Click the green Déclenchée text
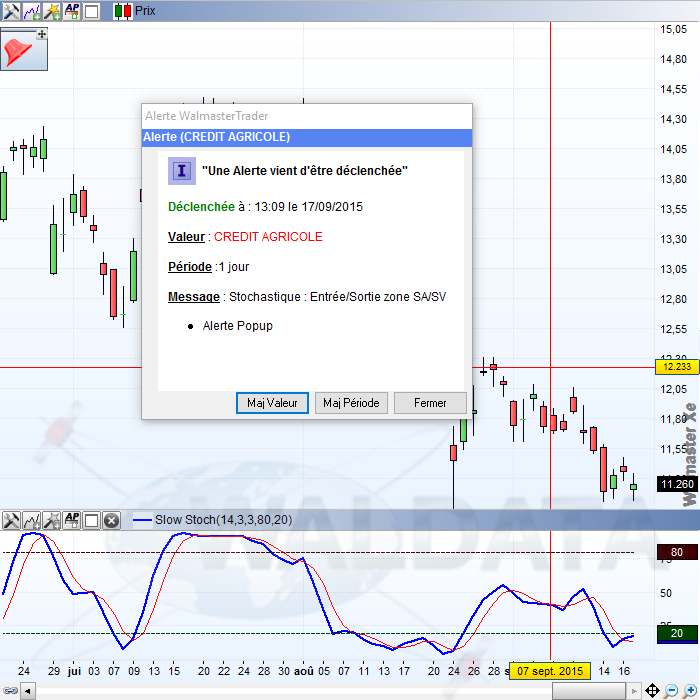 pos(201,207)
